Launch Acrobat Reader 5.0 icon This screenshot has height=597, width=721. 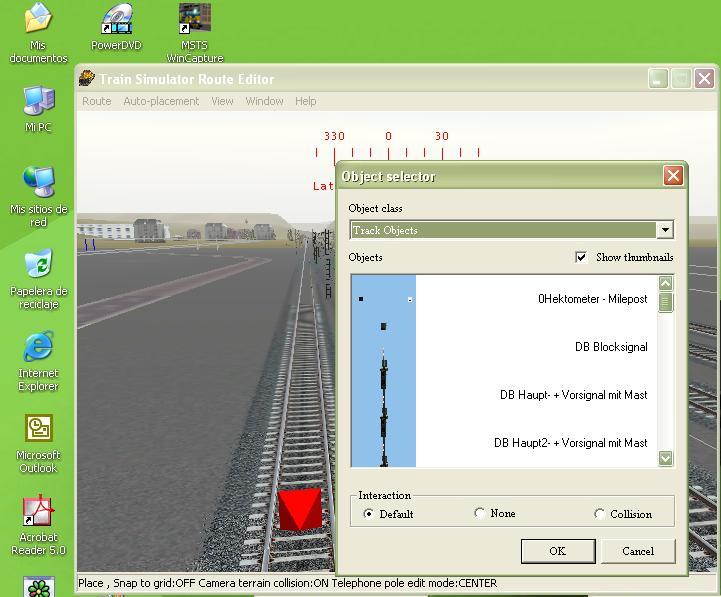[38, 512]
